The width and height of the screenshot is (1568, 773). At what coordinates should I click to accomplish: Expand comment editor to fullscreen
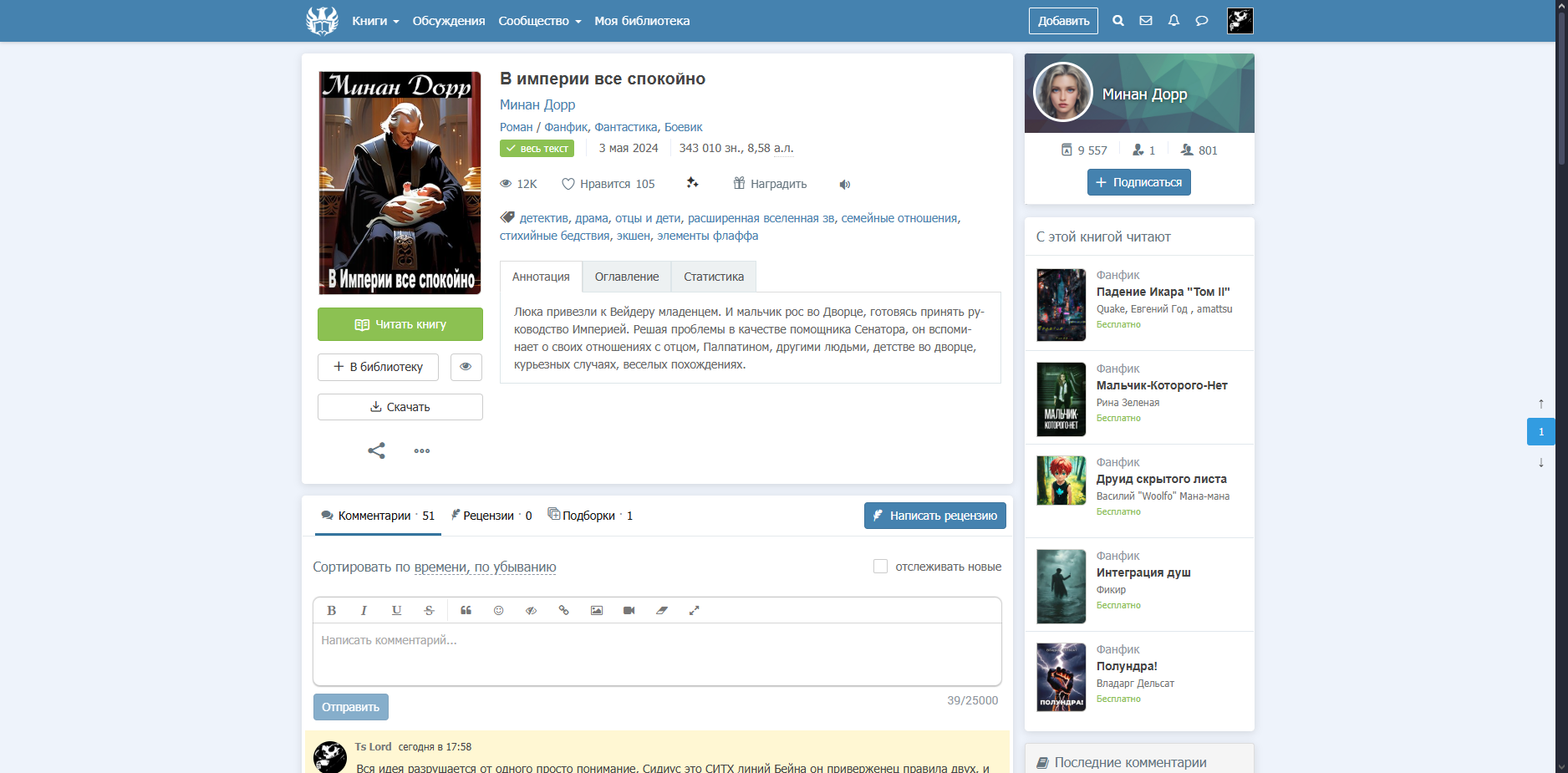tap(694, 611)
